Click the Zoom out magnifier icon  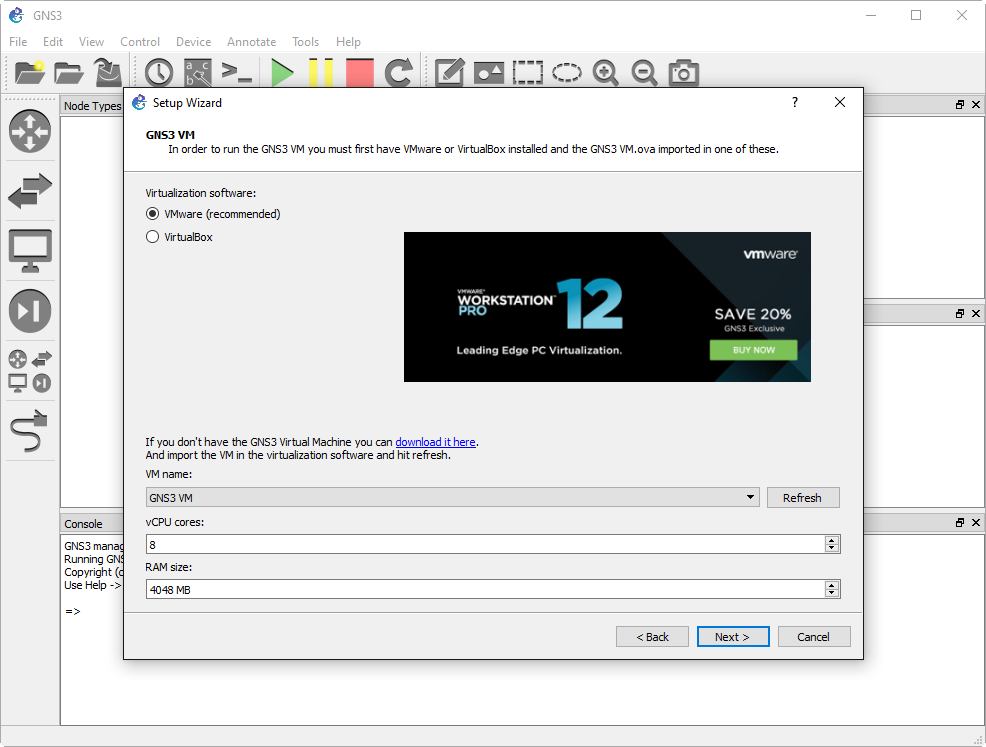point(645,73)
